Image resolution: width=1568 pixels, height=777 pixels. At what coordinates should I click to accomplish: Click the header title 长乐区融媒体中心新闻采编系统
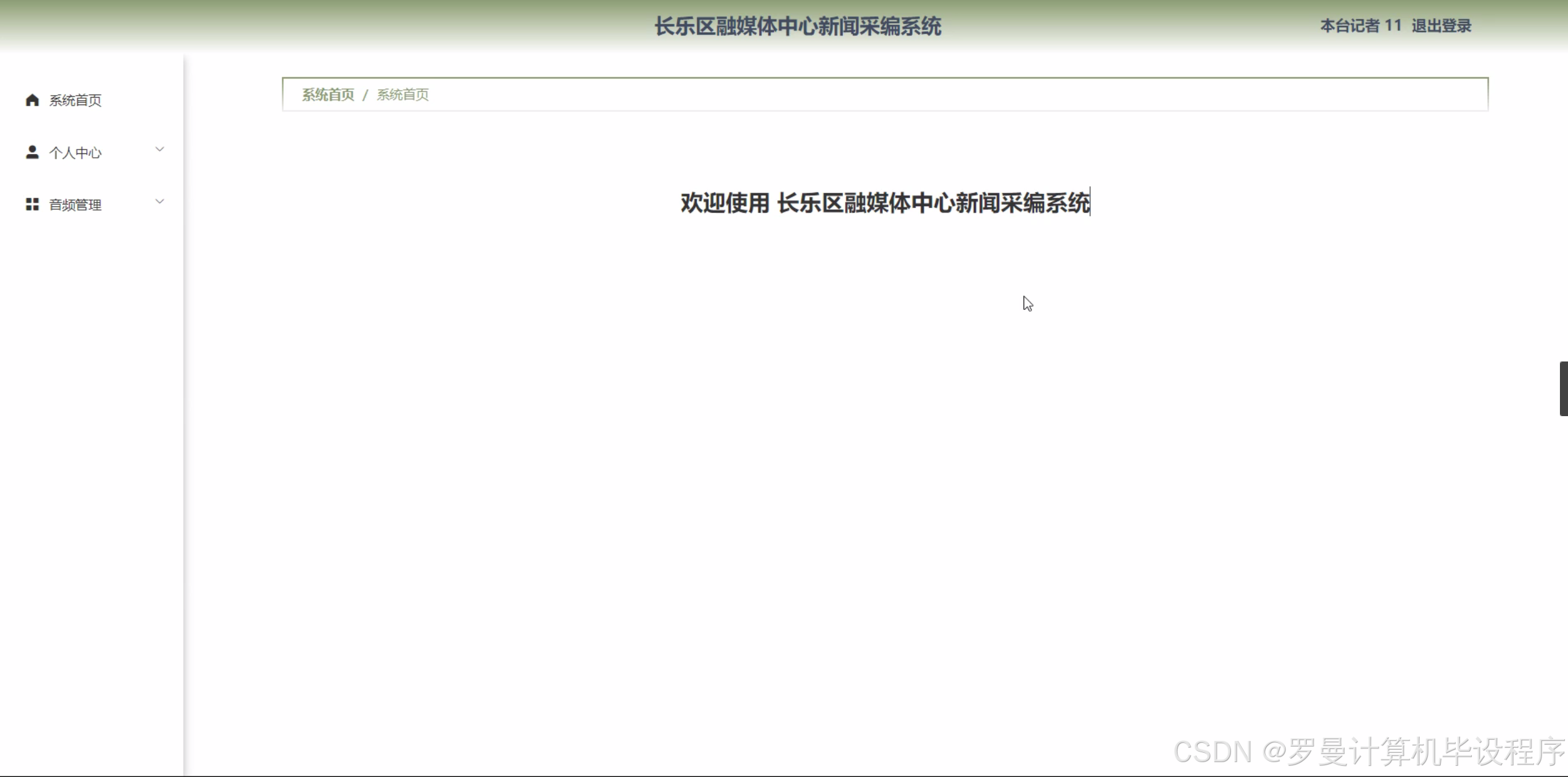click(798, 27)
